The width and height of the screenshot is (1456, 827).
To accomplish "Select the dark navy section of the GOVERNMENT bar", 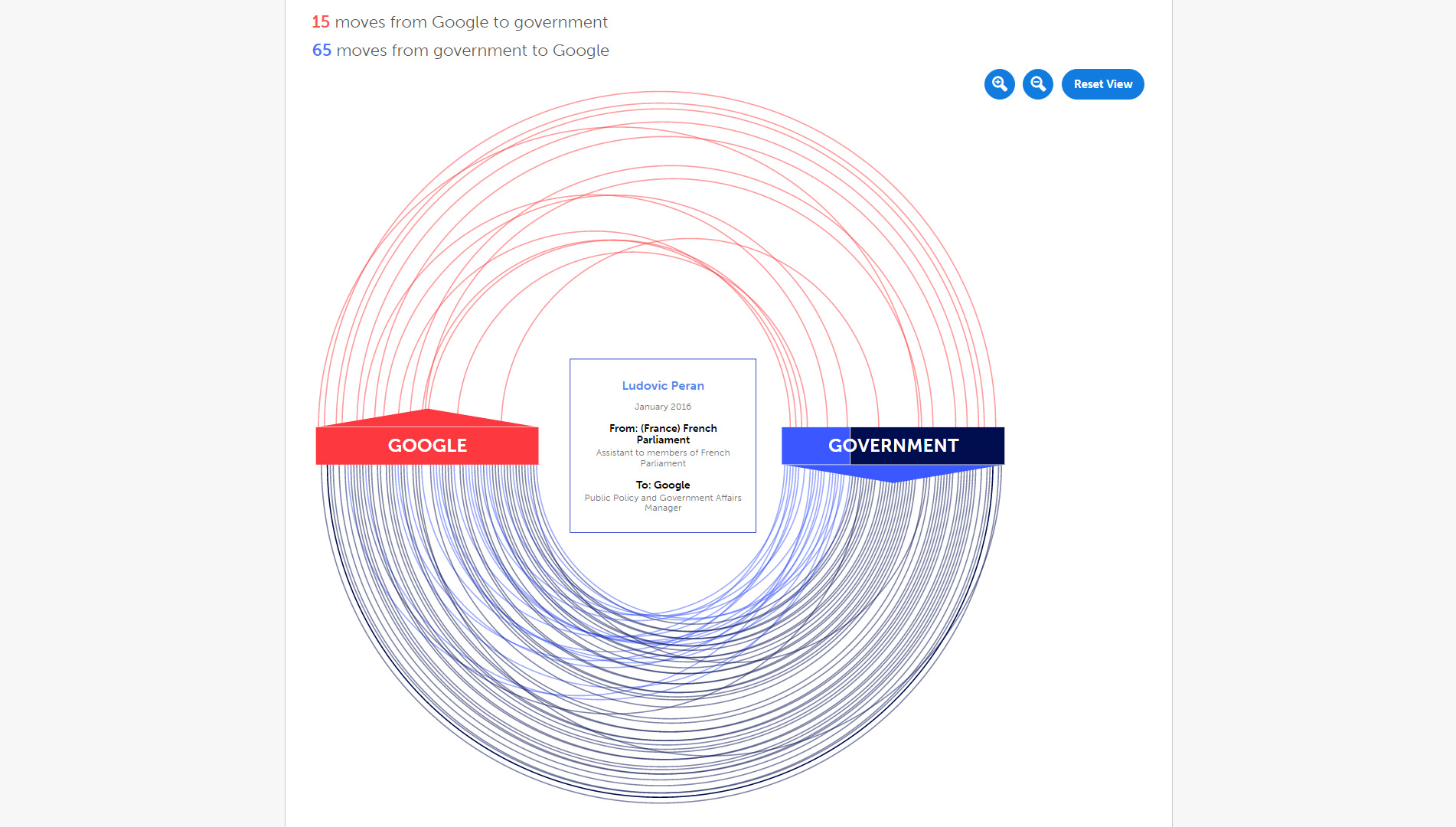I will click(x=927, y=446).
